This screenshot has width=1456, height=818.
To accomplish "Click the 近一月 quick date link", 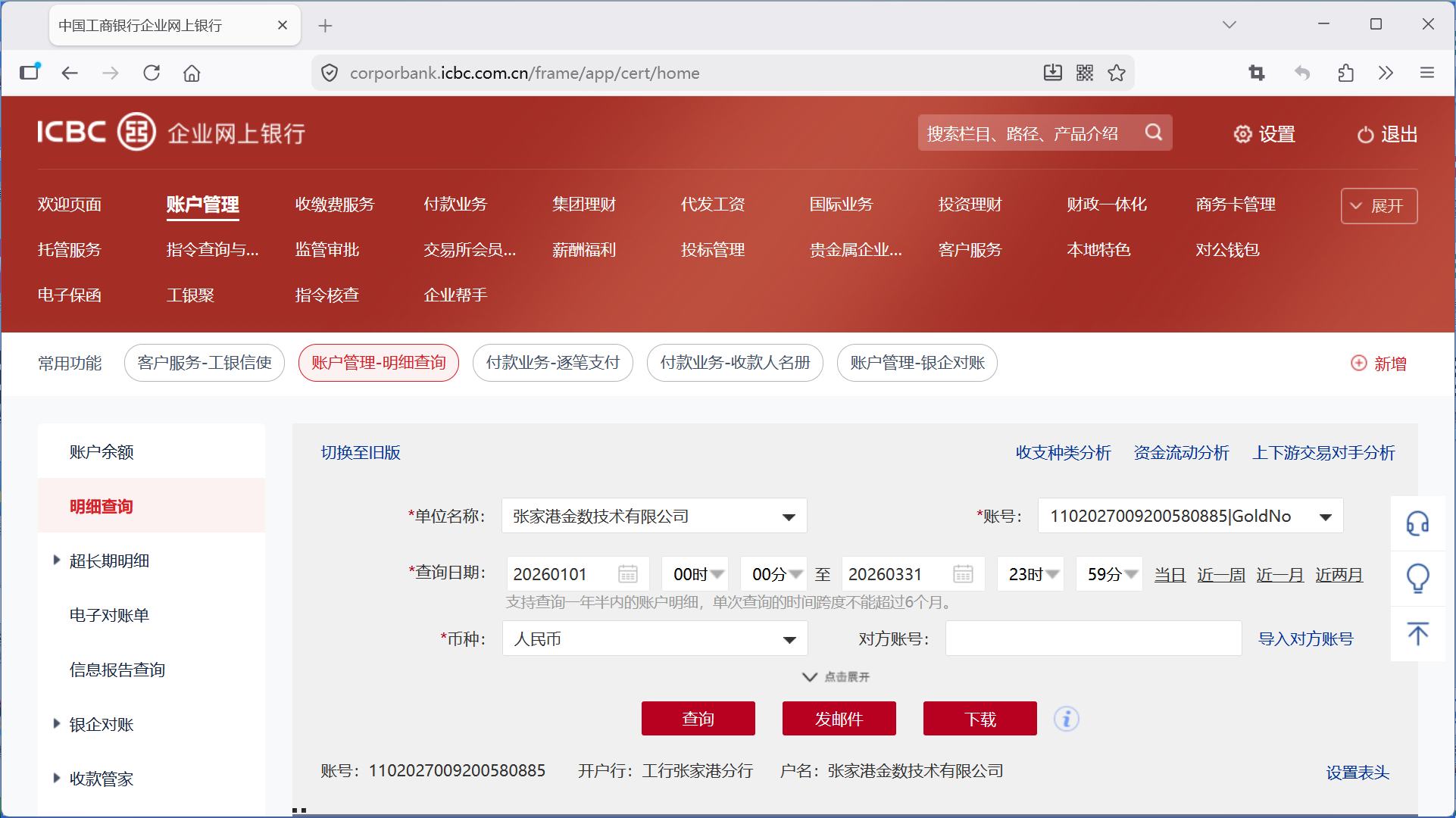I will click(x=1280, y=574).
